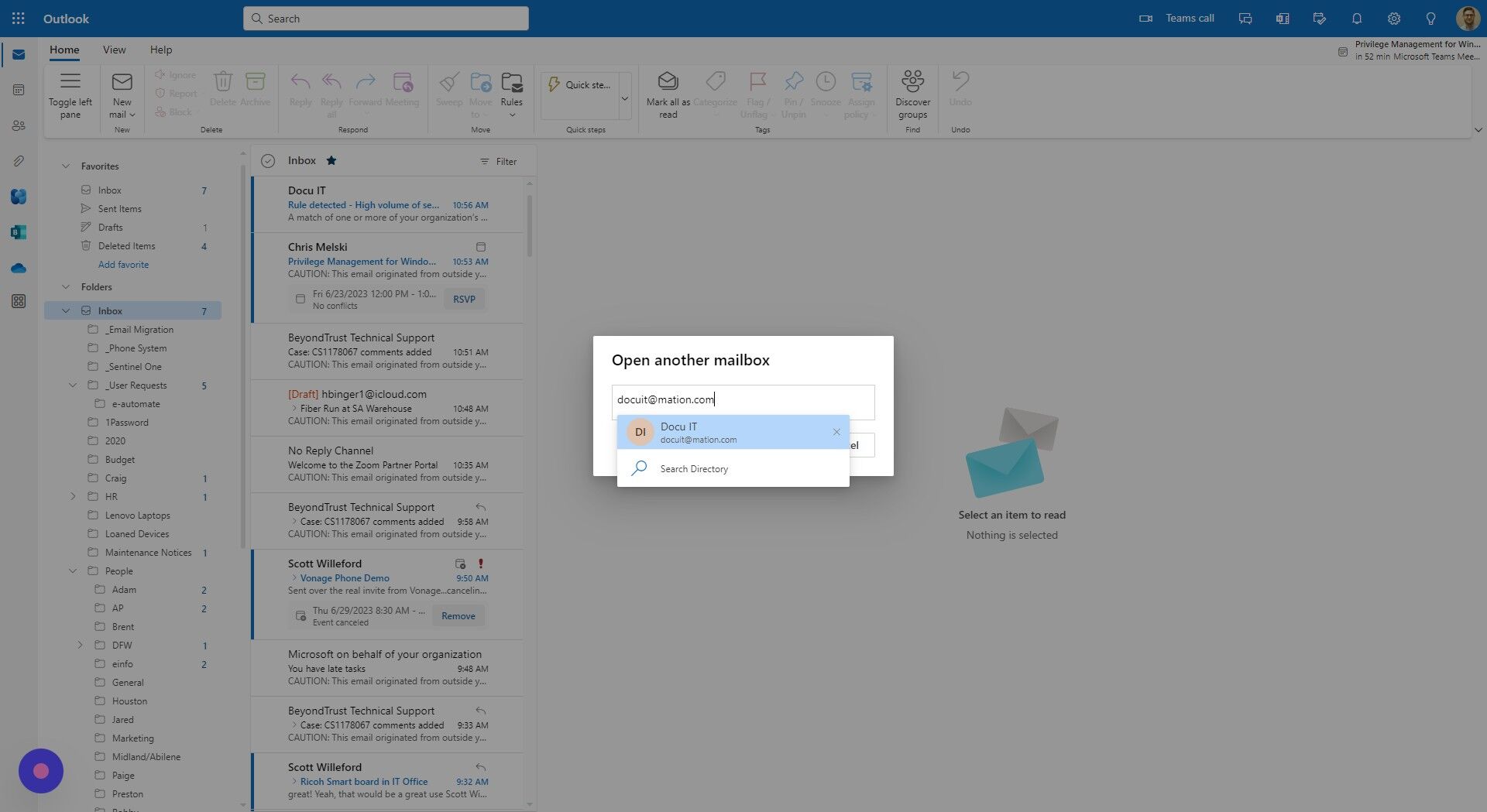Click Search Directory in the mailbox dialog
Image resolution: width=1487 pixels, height=812 pixels.
tap(692, 468)
